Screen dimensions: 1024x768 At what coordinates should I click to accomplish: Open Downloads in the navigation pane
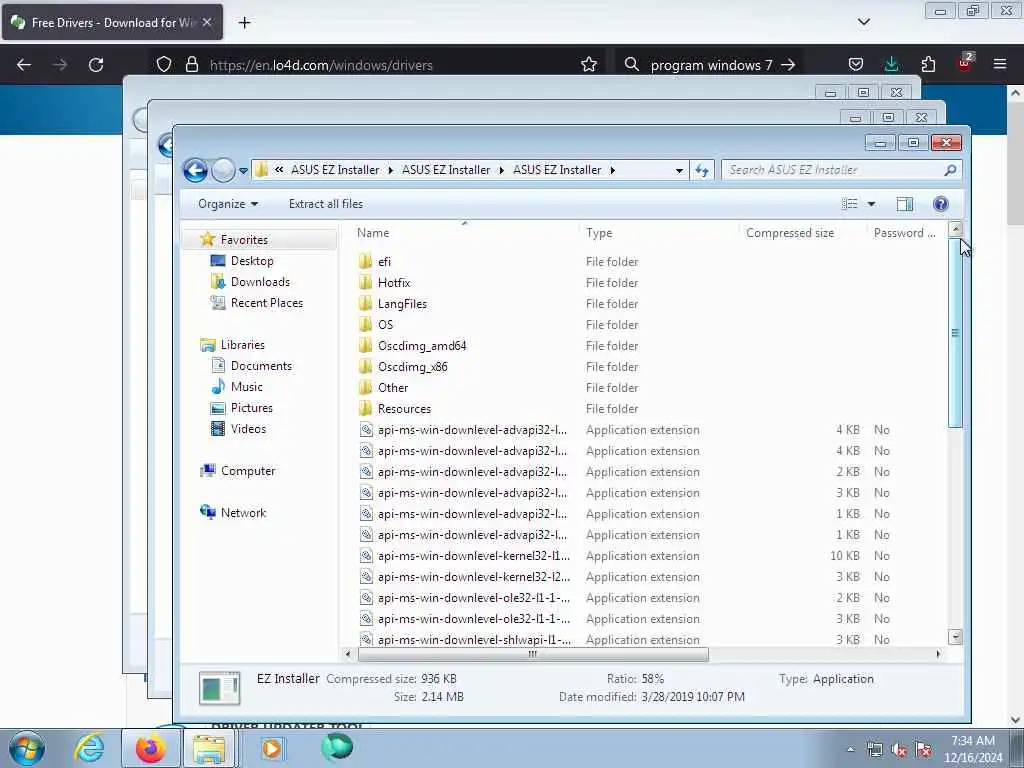click(260, 281)
